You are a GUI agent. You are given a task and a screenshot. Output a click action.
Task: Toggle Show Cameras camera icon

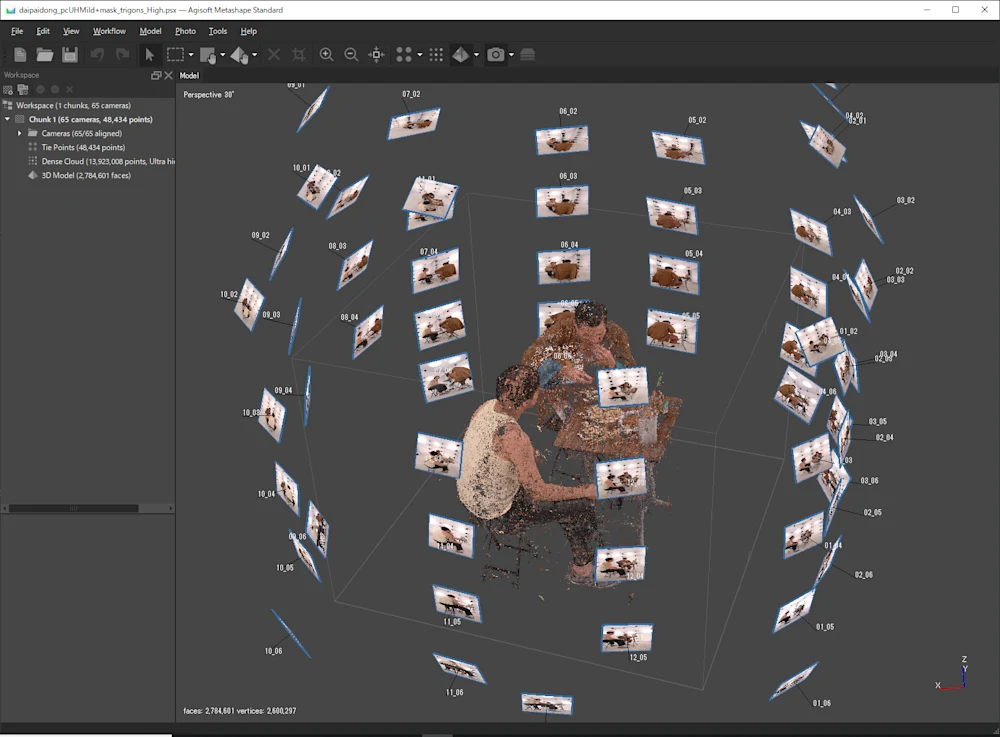click(x=496, y=55)
